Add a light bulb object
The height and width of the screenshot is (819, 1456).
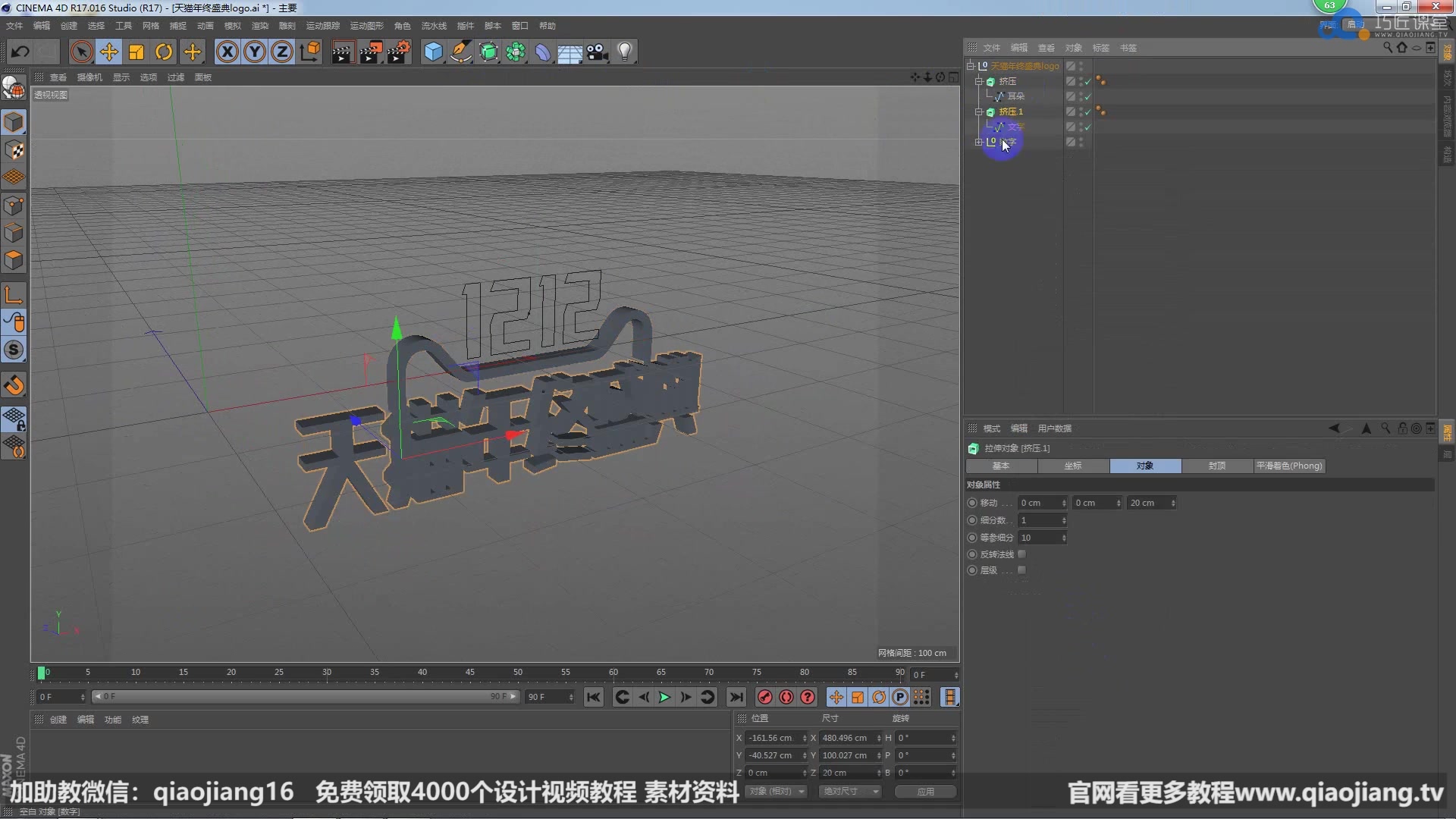[625, 52]
